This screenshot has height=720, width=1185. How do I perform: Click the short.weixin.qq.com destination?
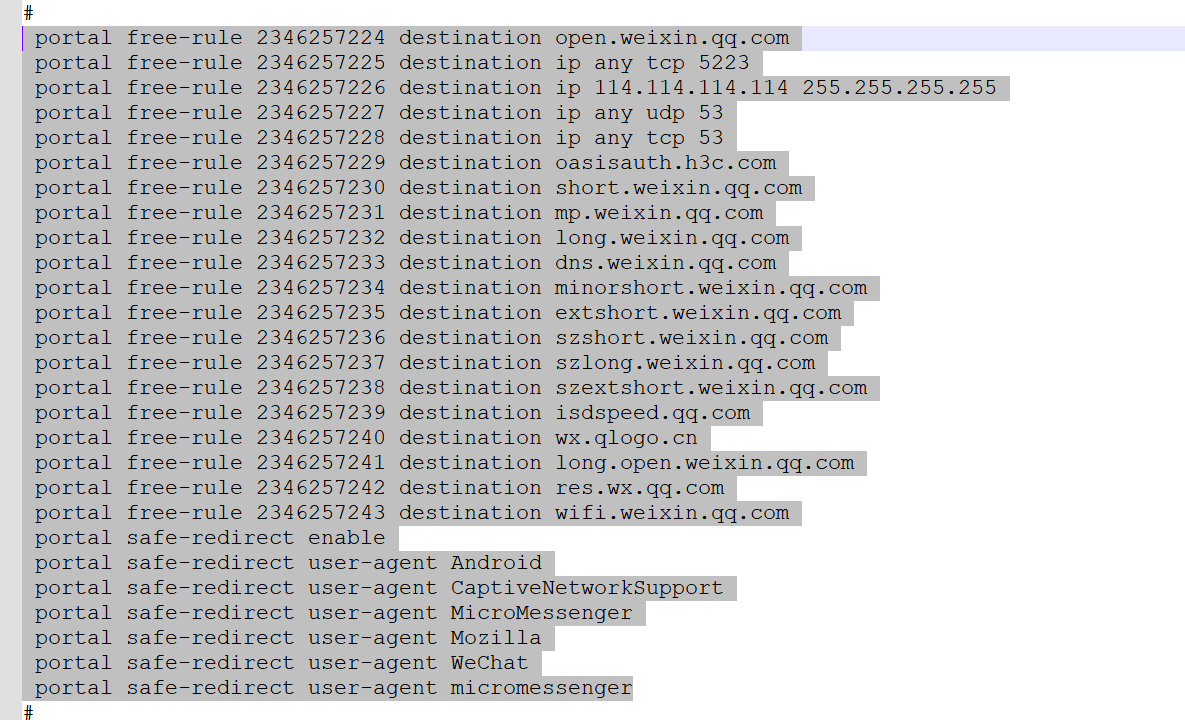(x=678, y=187)
